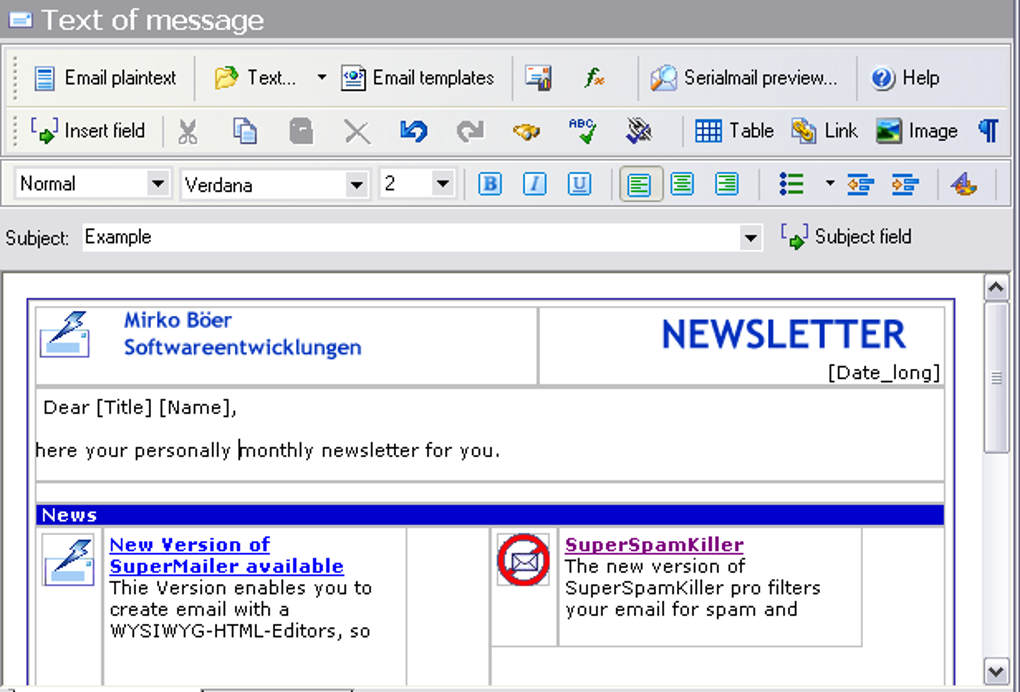Toggle underline formatting
This screenshot has width=1020, height=692.
(x=579, y=184)
